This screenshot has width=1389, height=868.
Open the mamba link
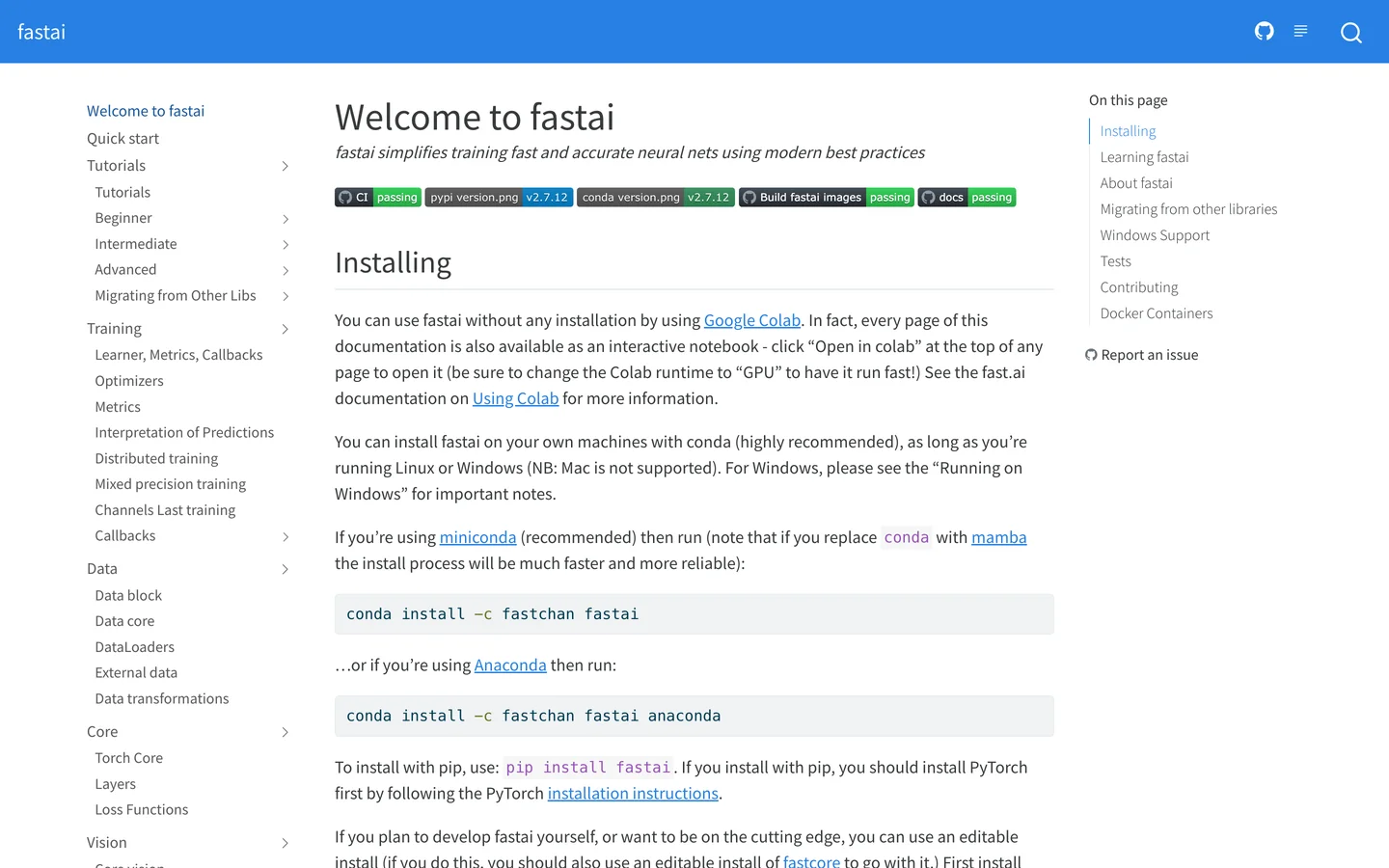999,537
